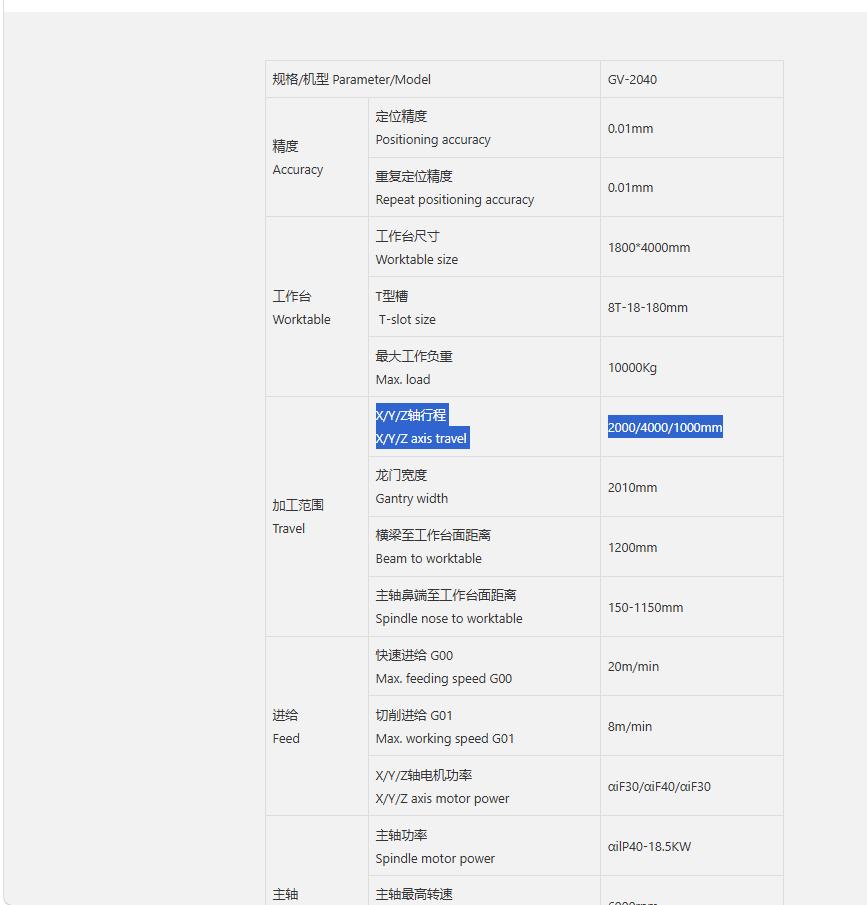Click highlighted X/Y/Z axis travel text
This screenshot has height=905, width=867.
(x=421, y=439)
